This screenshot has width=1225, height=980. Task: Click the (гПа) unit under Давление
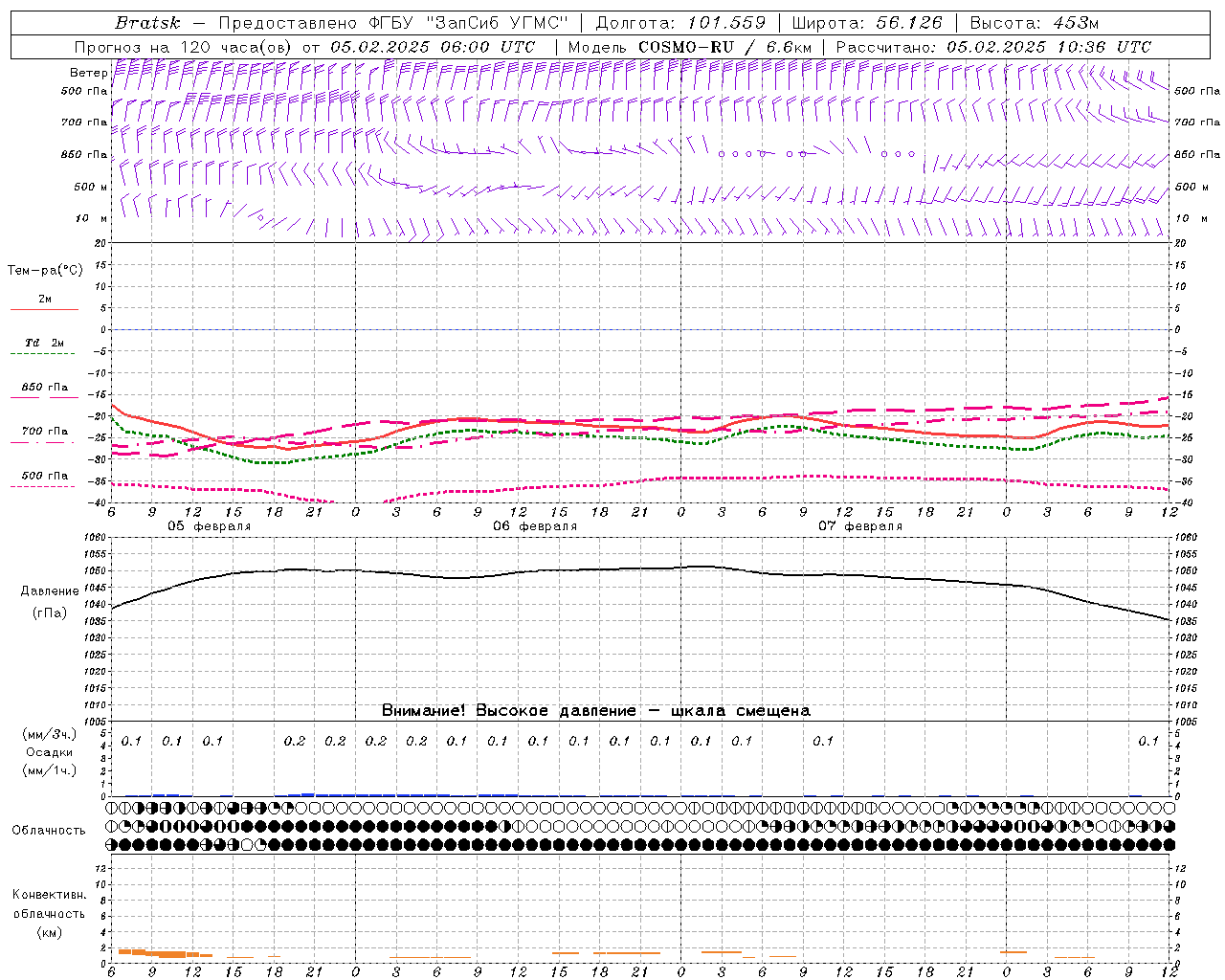click(50, 612)
